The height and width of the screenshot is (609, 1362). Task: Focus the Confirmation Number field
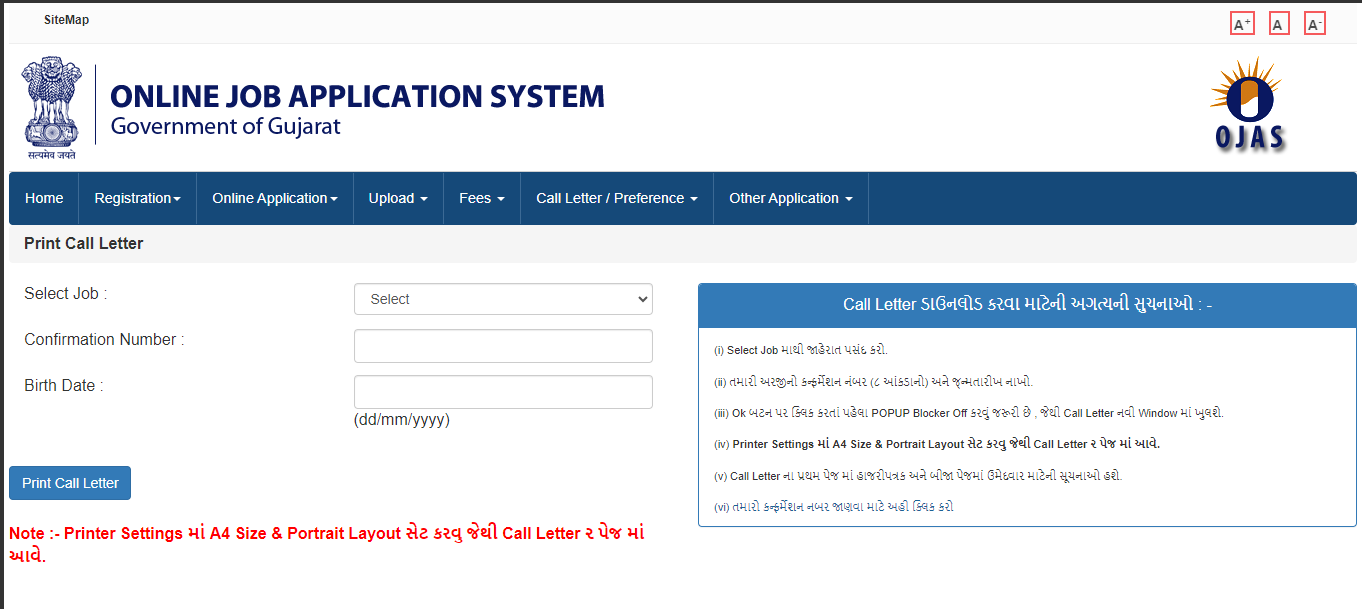coord(503,346)
